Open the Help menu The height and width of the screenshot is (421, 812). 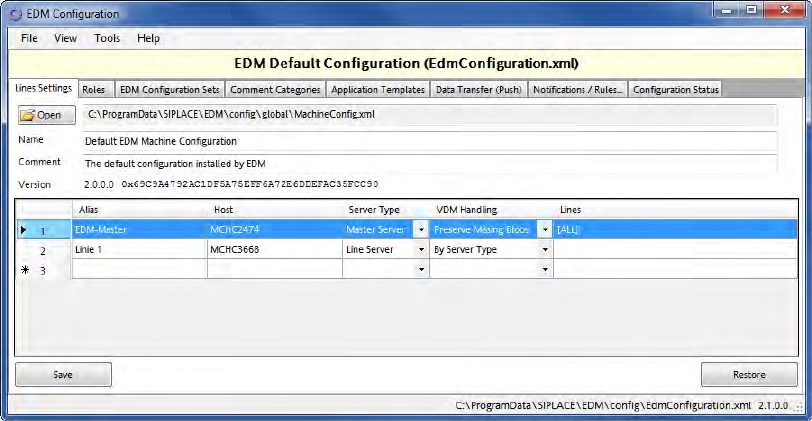pyautogui.click(x=148, y=38)
